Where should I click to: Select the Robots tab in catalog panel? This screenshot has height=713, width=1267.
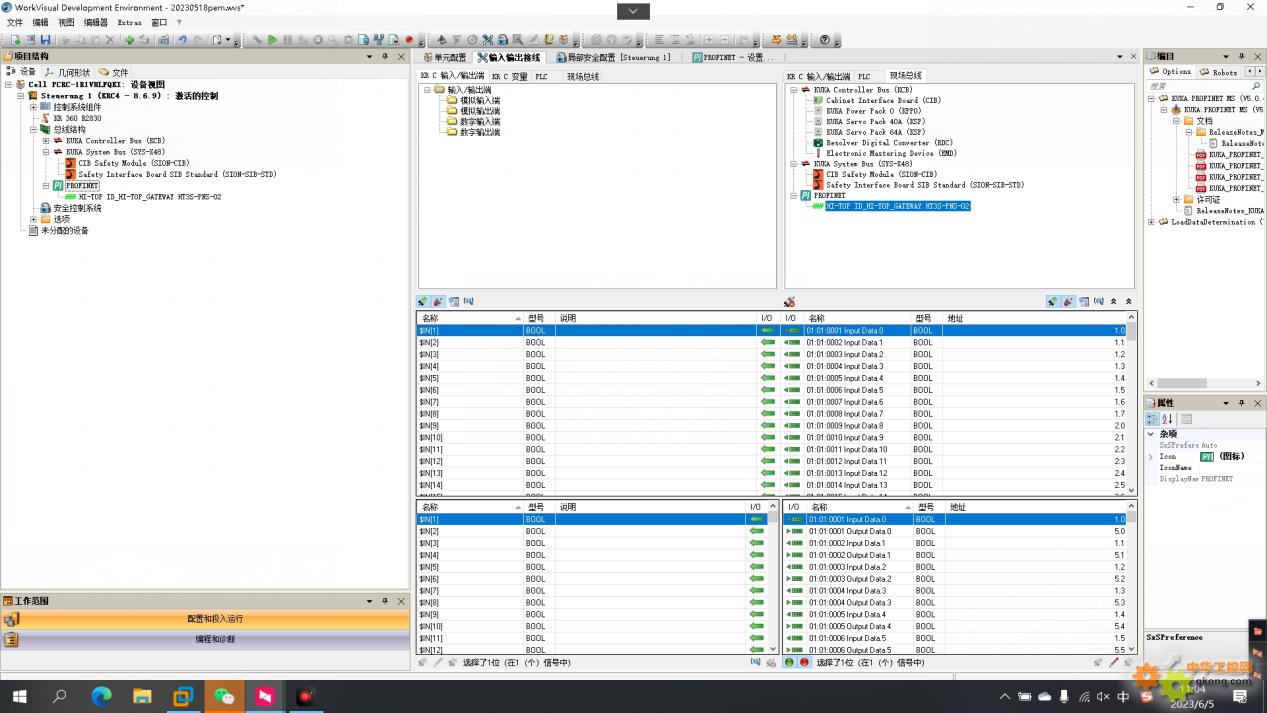click(1218, 72)
